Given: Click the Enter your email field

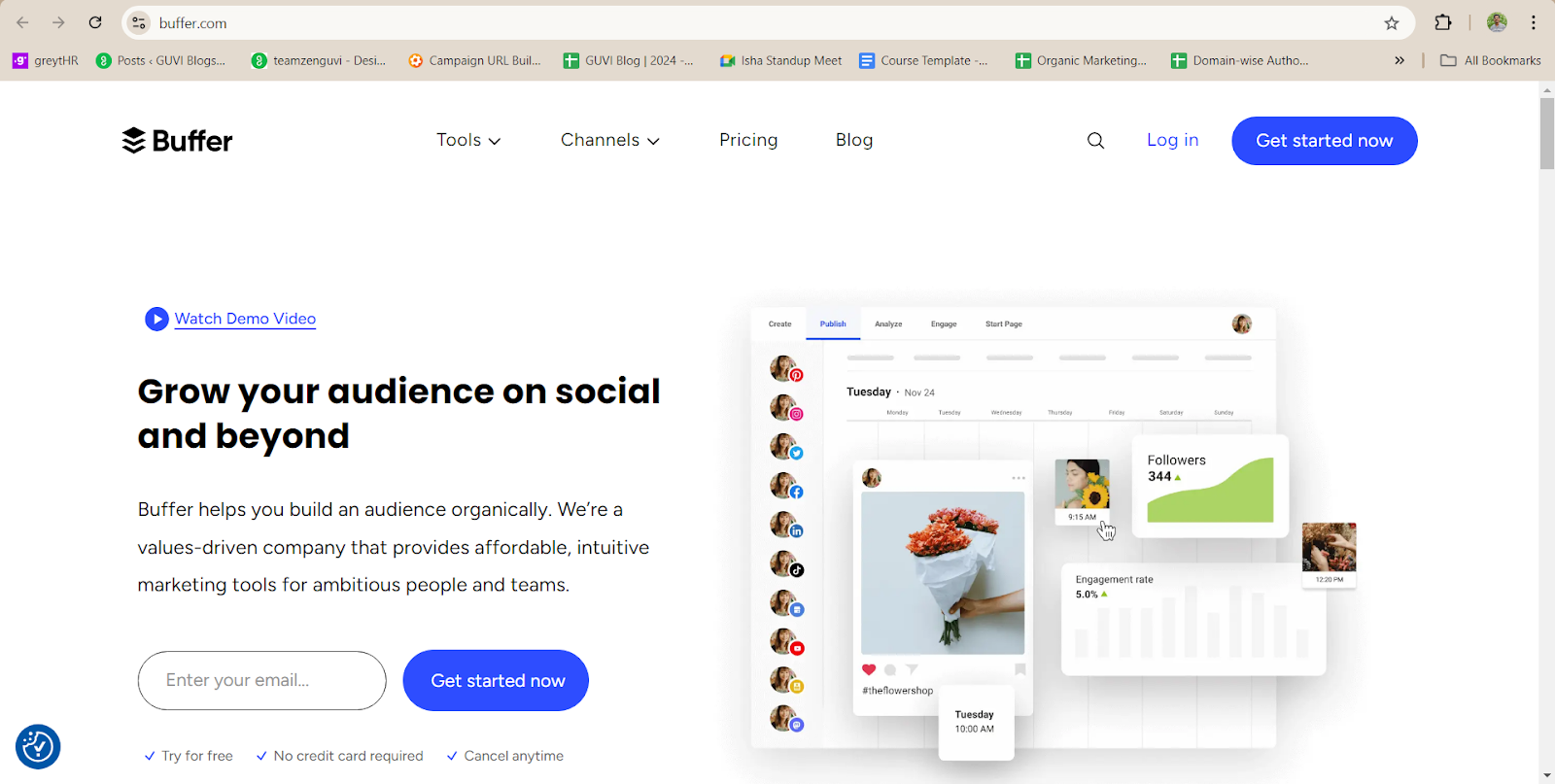Looking at the screenshot, I should click(x=262, y=680).
